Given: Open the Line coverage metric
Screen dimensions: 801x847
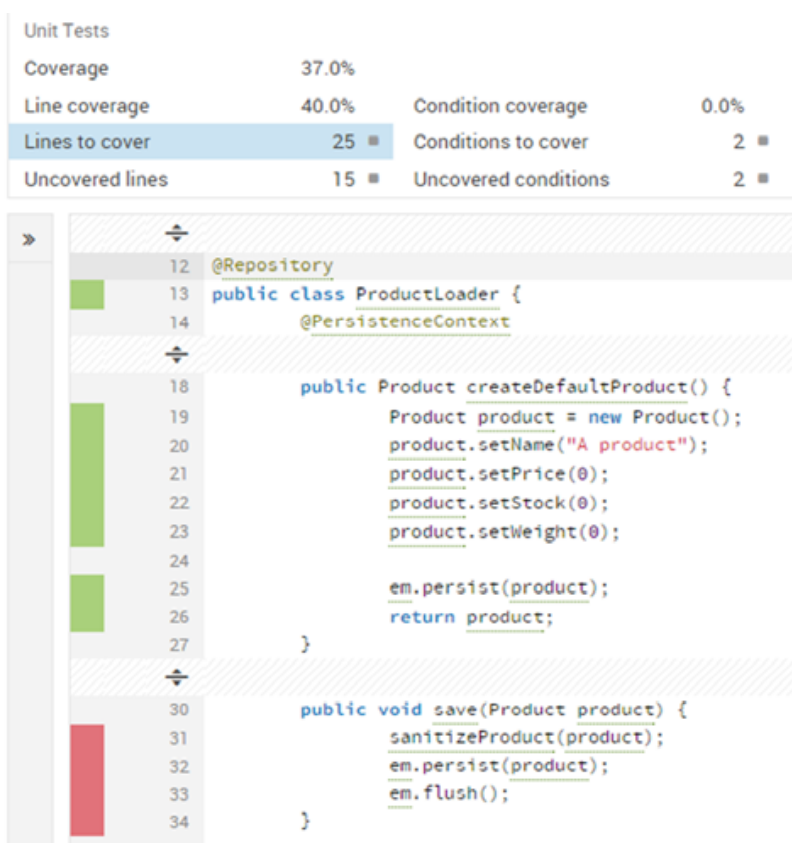Looking at the screenshot, I should tap(86, 106).
